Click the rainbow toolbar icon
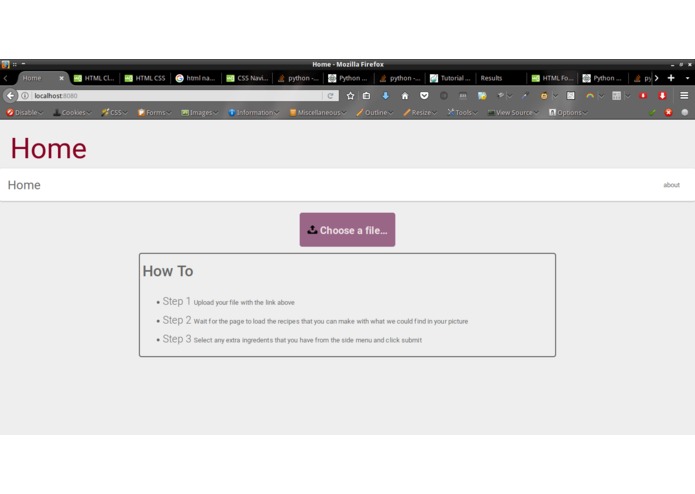This screenshot has height=494, width=695. pyautogui.click(x=590, y=96)
